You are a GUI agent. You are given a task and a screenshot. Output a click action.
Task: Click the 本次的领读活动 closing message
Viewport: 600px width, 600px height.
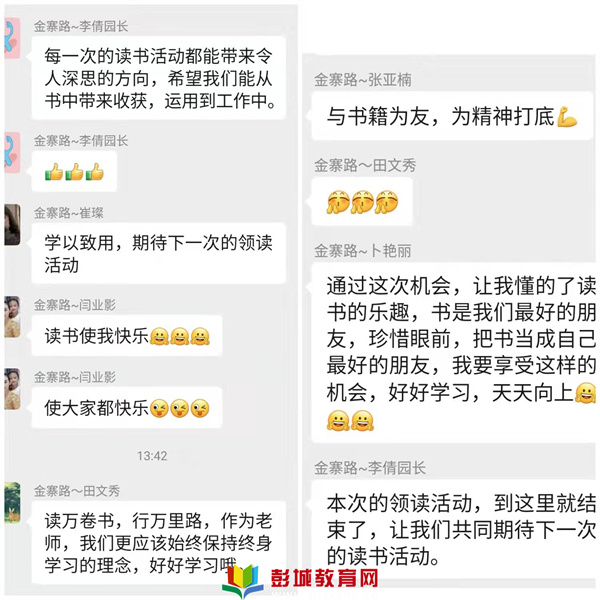(454, 530)
